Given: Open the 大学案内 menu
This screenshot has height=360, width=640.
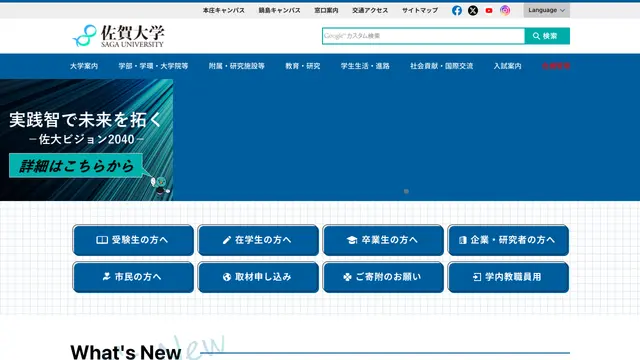Looking at the screenshot, I should point(84,66).
